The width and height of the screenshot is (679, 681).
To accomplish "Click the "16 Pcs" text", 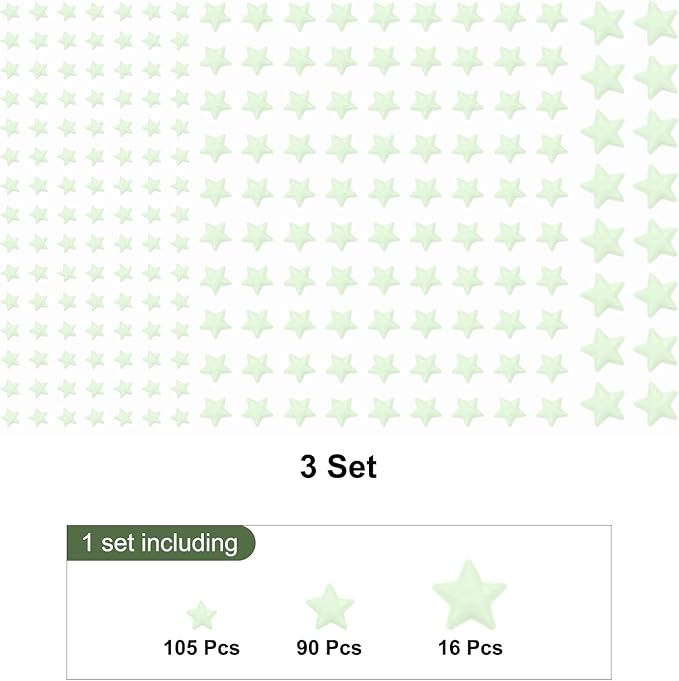I will pos(470,648).
